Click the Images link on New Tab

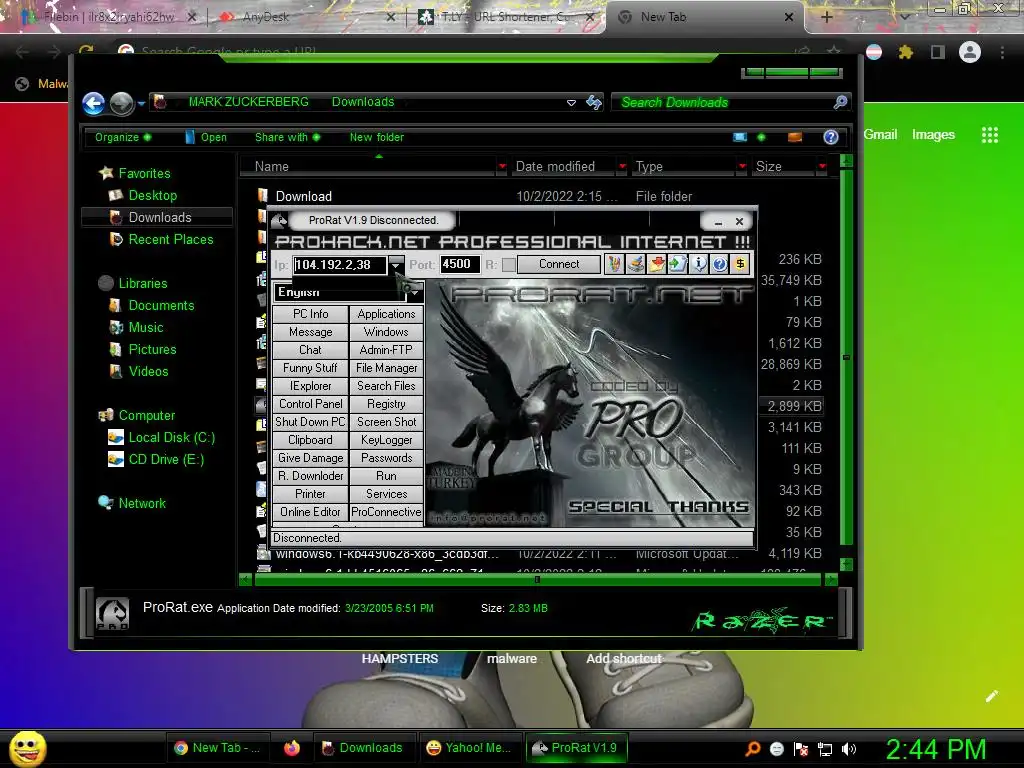[x=933, y=135]
